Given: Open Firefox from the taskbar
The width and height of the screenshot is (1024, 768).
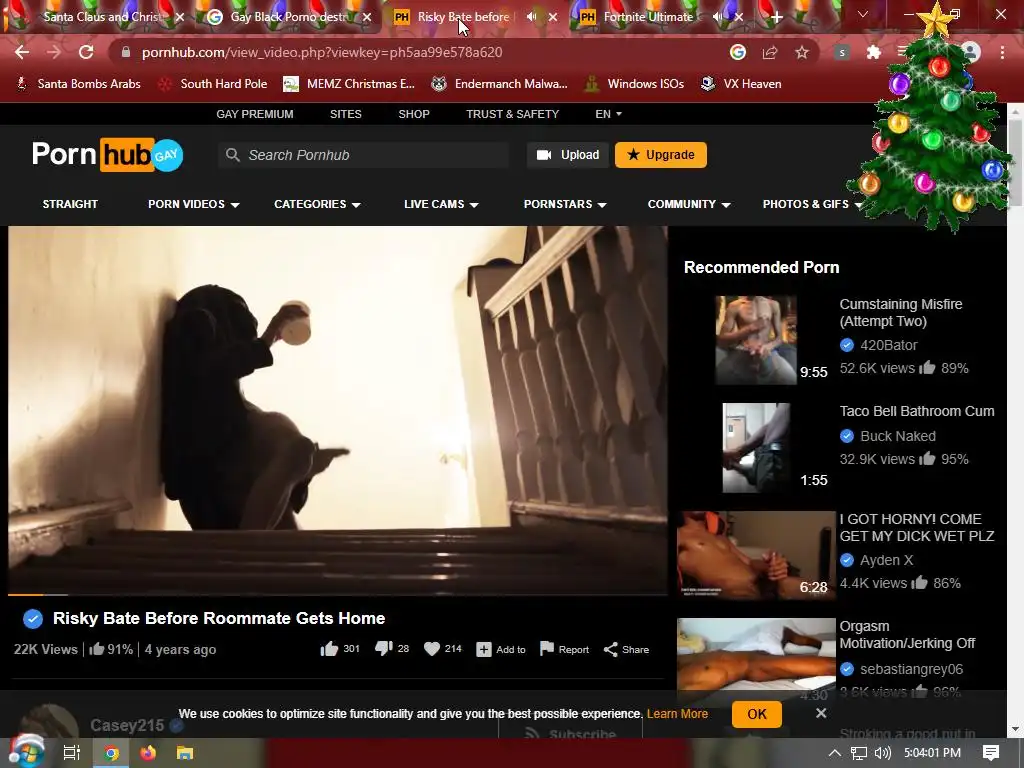Looking at the screenshot, I should click(x=148, y=753).
